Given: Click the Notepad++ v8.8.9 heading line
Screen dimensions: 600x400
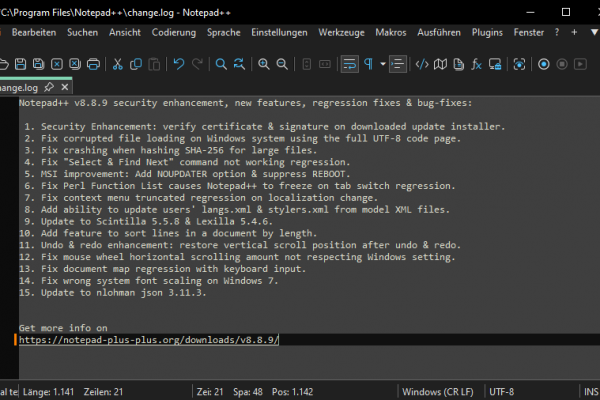Looking at the screenshot, I should pos(246,103).
